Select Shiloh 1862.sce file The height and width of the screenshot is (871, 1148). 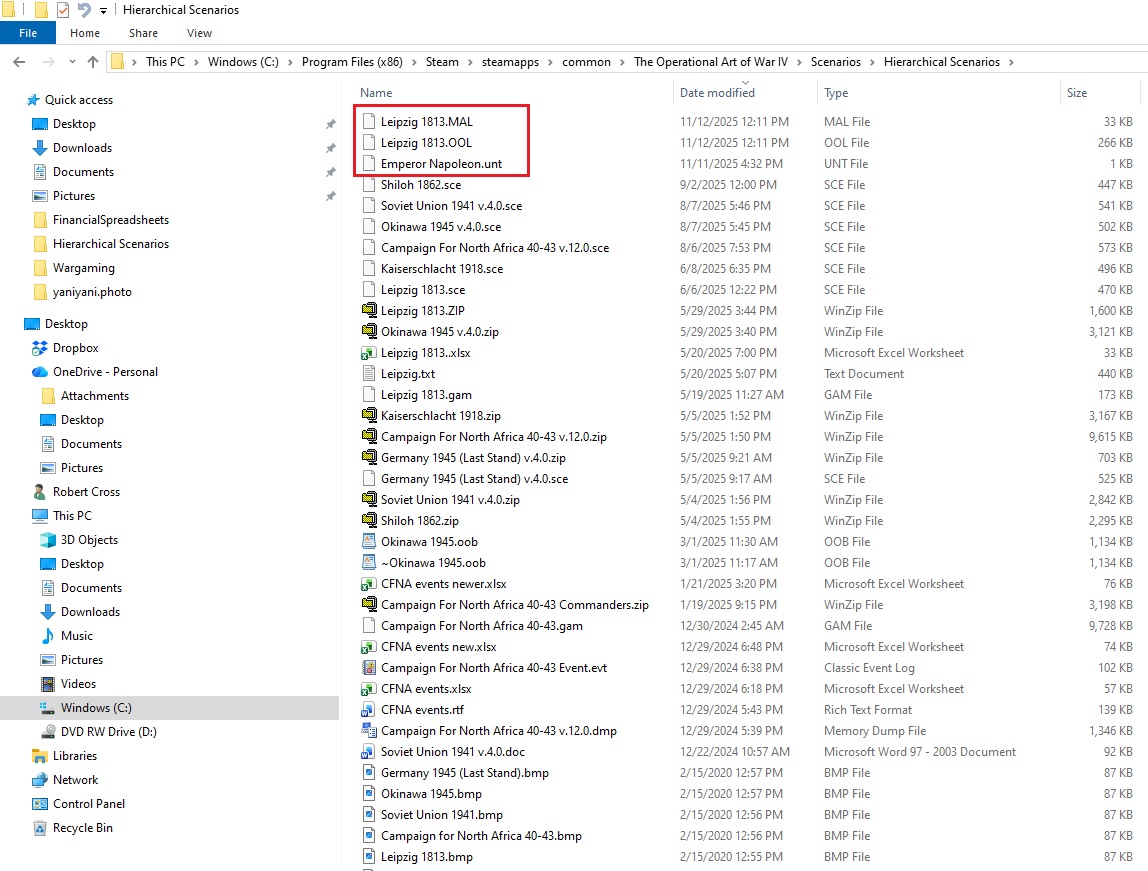(x=421, y=185)
